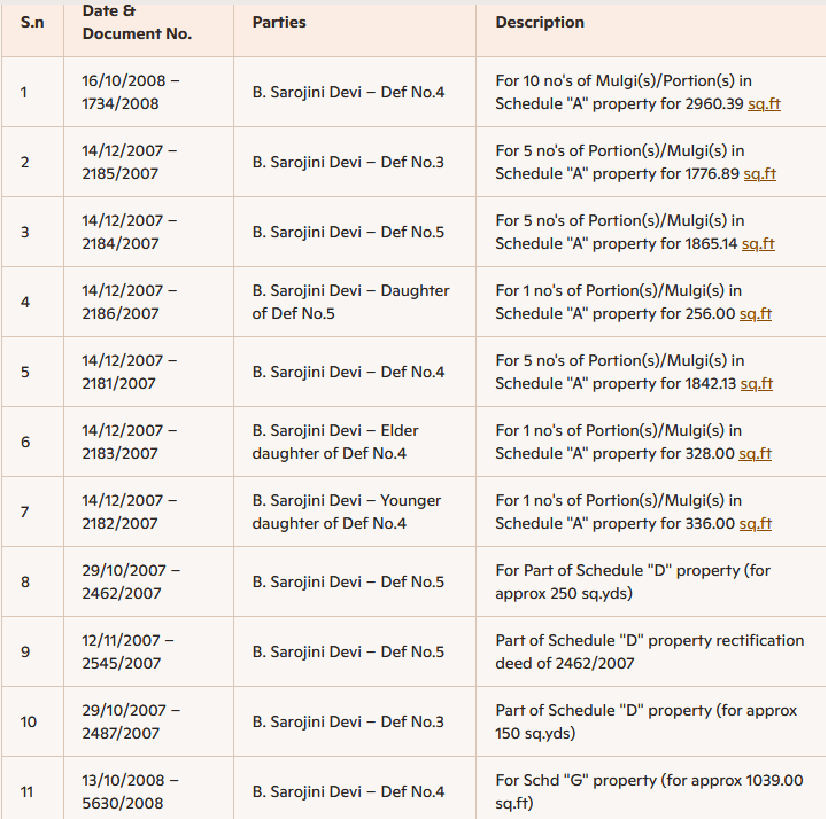Click the sq.ft link after 336.00

tap(755, 524)
